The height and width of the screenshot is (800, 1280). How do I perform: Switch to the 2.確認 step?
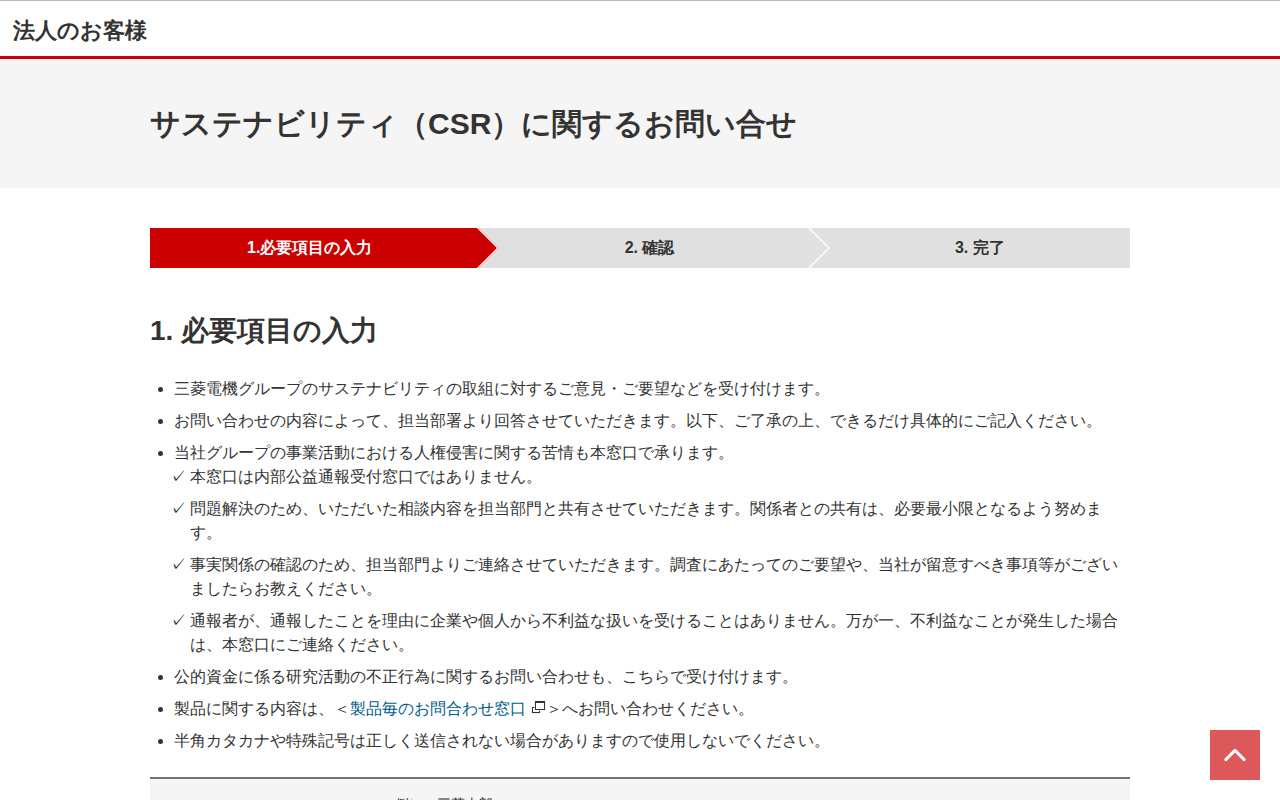coord(648,247)
